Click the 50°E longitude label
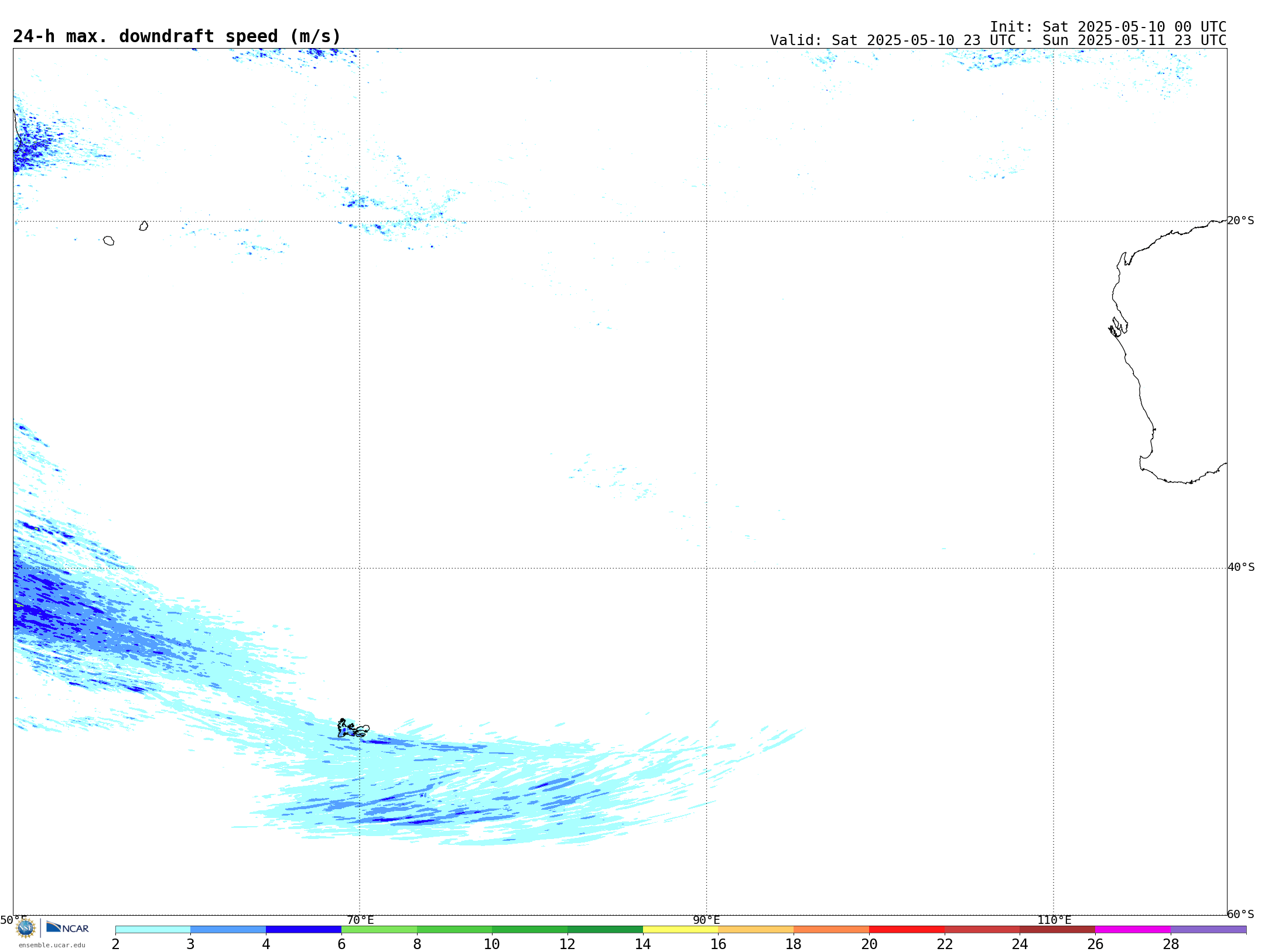The height and width of the screenshot is (952, 1265). tap(13, 920)
